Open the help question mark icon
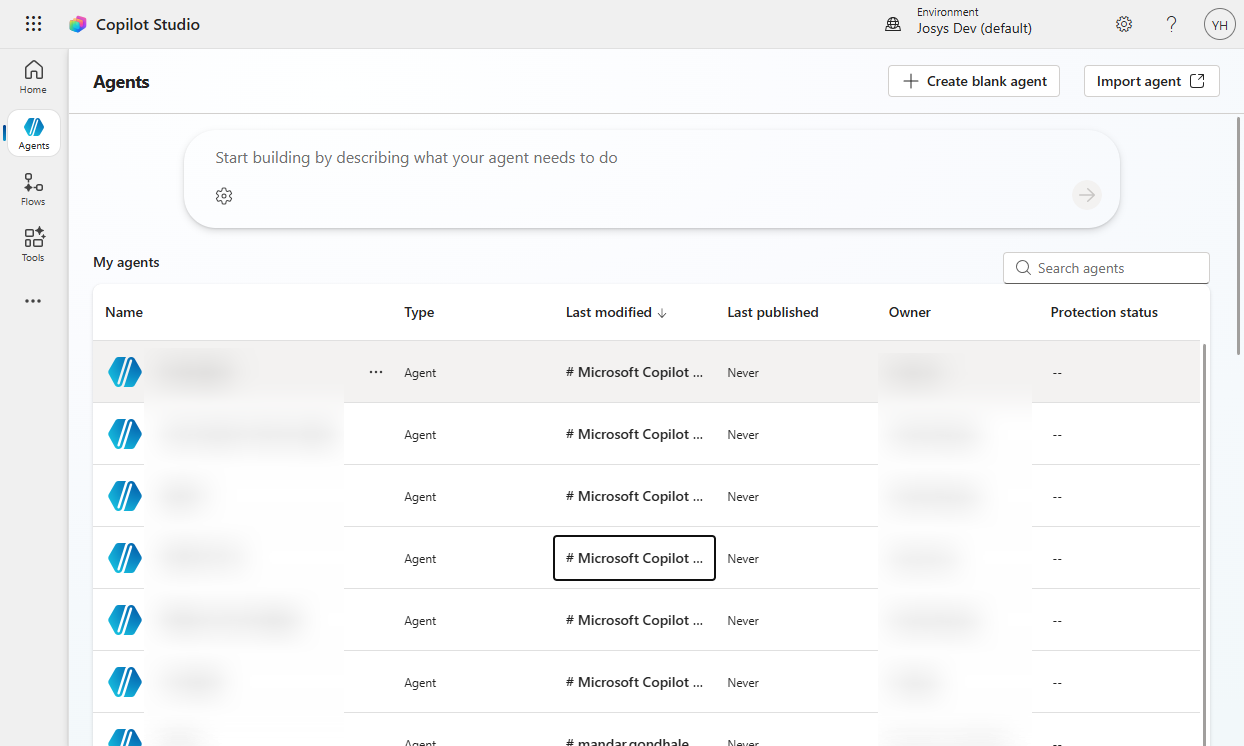The width and height of the screenshot is (1244, 746). coord(1172,24)
